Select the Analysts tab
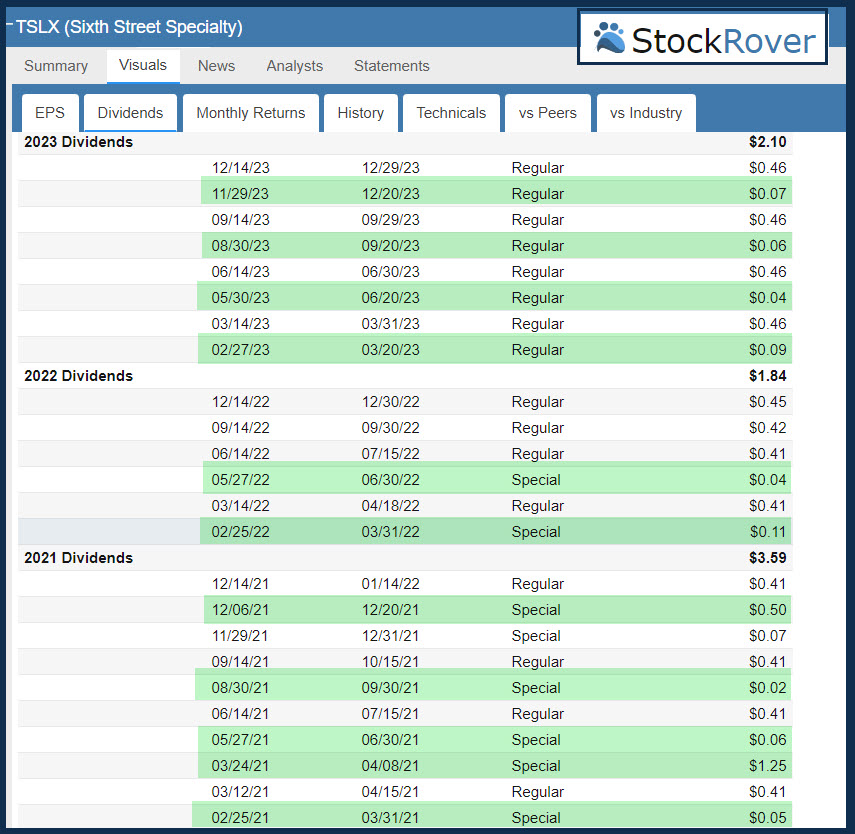This screenshot has height=834, width=855. [x=294, y=66]
